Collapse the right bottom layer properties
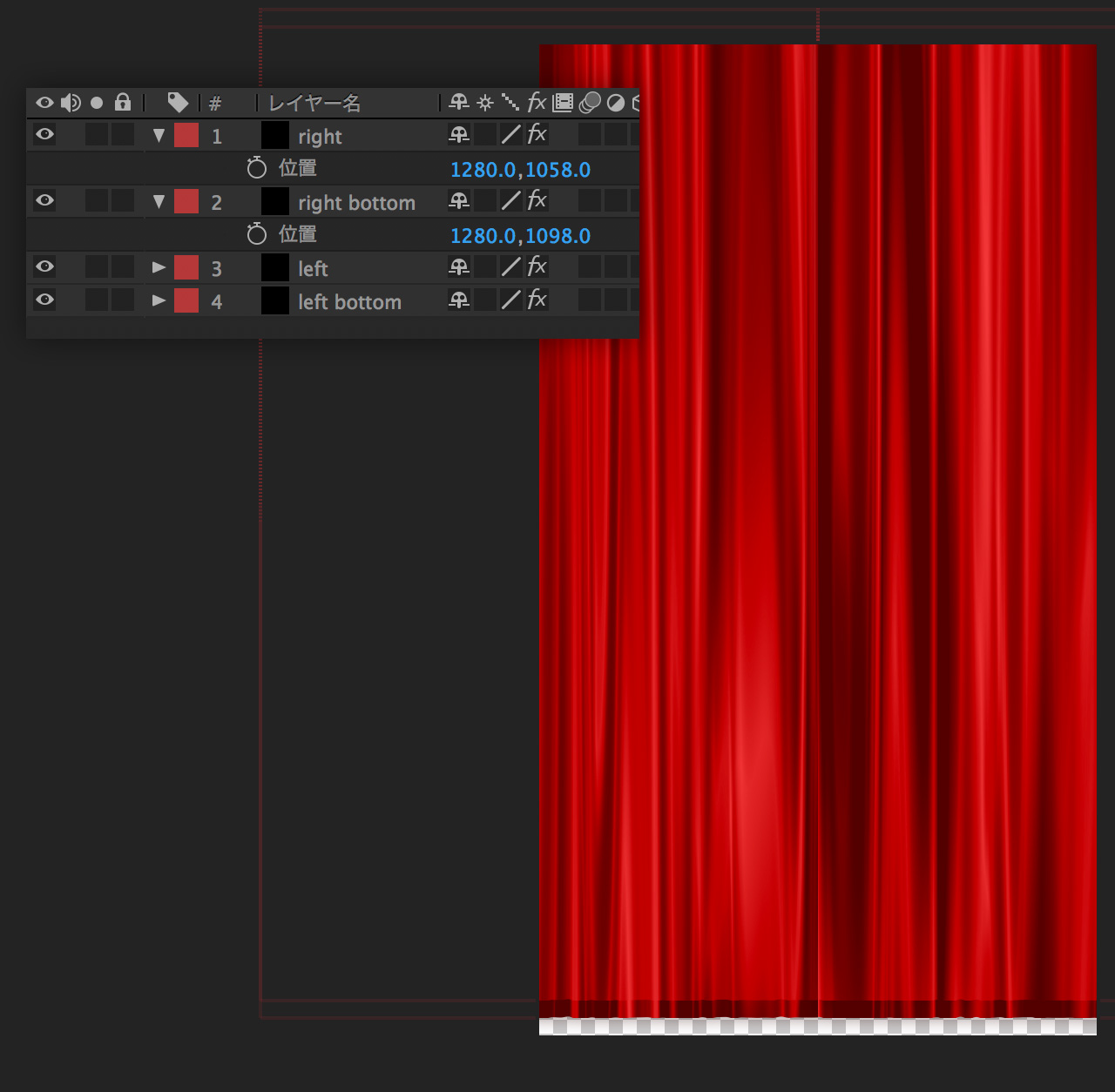 tap(159, 202)
